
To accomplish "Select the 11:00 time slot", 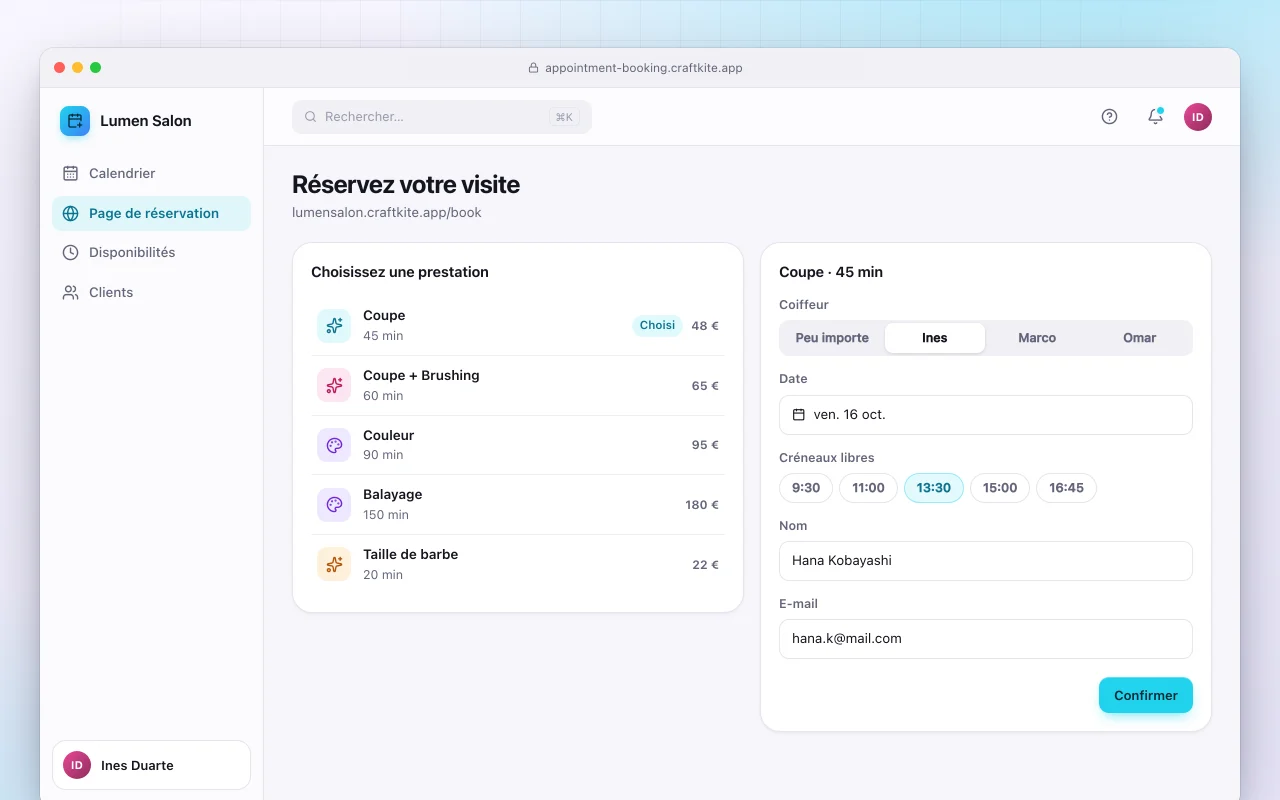I will [868, 488].
